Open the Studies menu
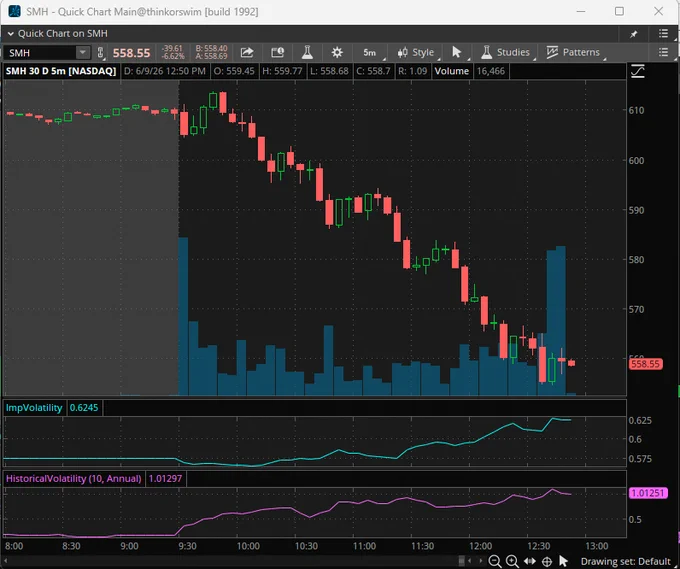 (506, 52)
